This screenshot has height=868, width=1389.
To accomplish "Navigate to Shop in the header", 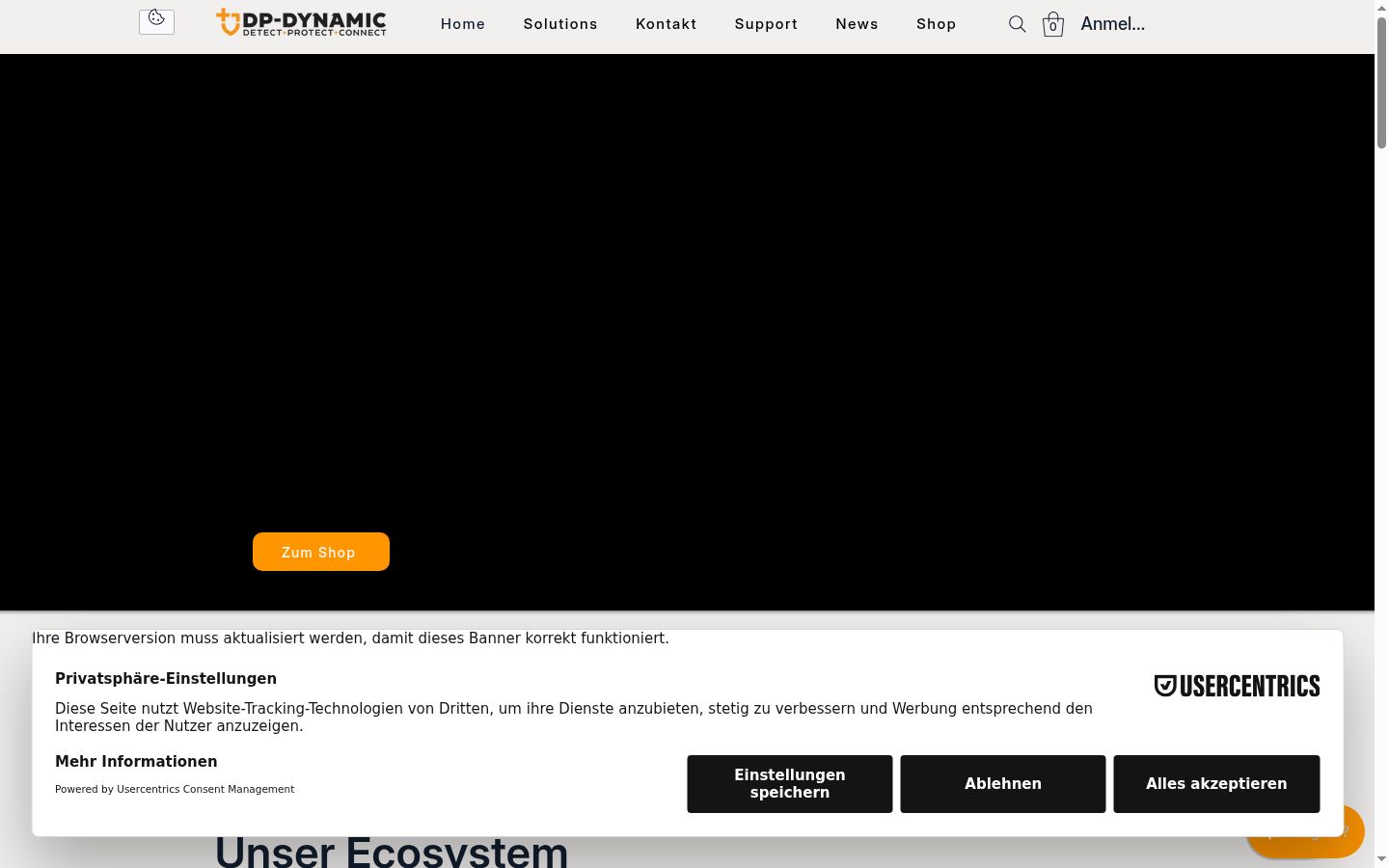I will [x=936, y=24].
